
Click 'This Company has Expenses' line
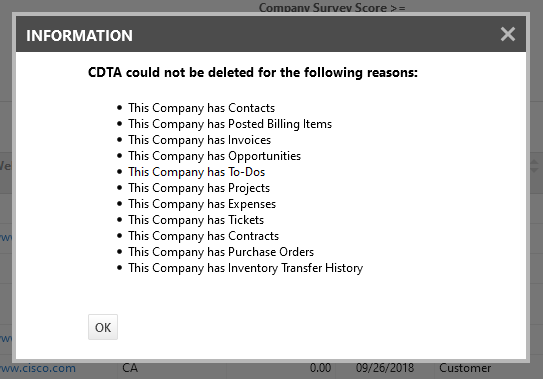202,204
